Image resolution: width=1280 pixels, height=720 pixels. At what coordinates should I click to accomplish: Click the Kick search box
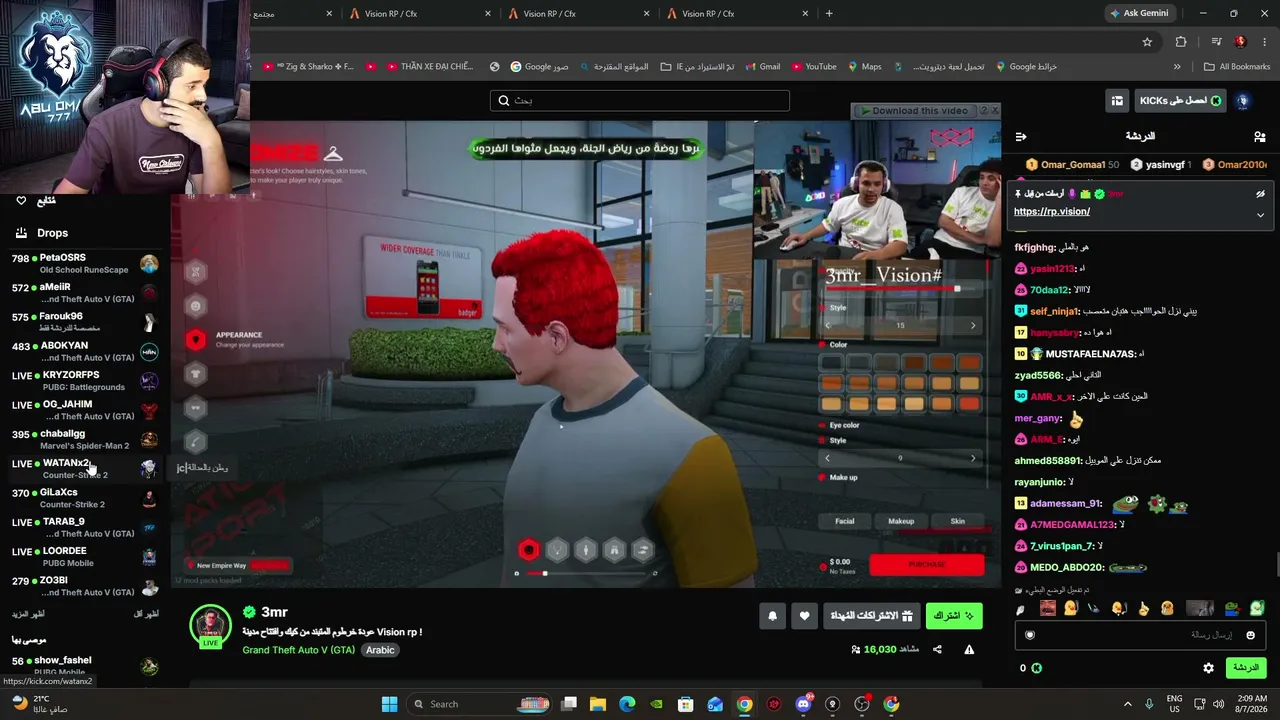pyautogui.click(x=640, y=100)
